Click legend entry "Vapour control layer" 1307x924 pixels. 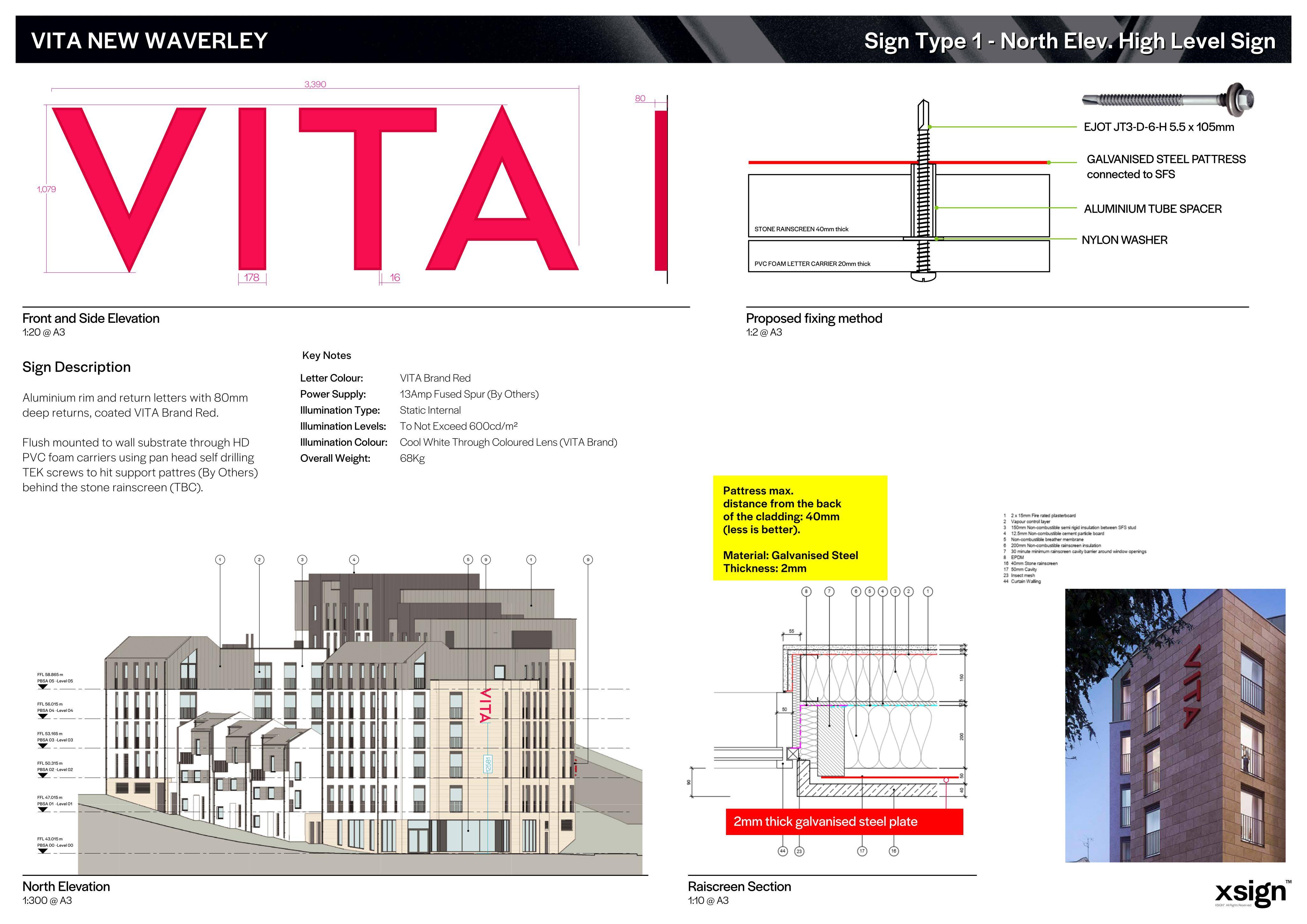click(x=1030, y=522)
